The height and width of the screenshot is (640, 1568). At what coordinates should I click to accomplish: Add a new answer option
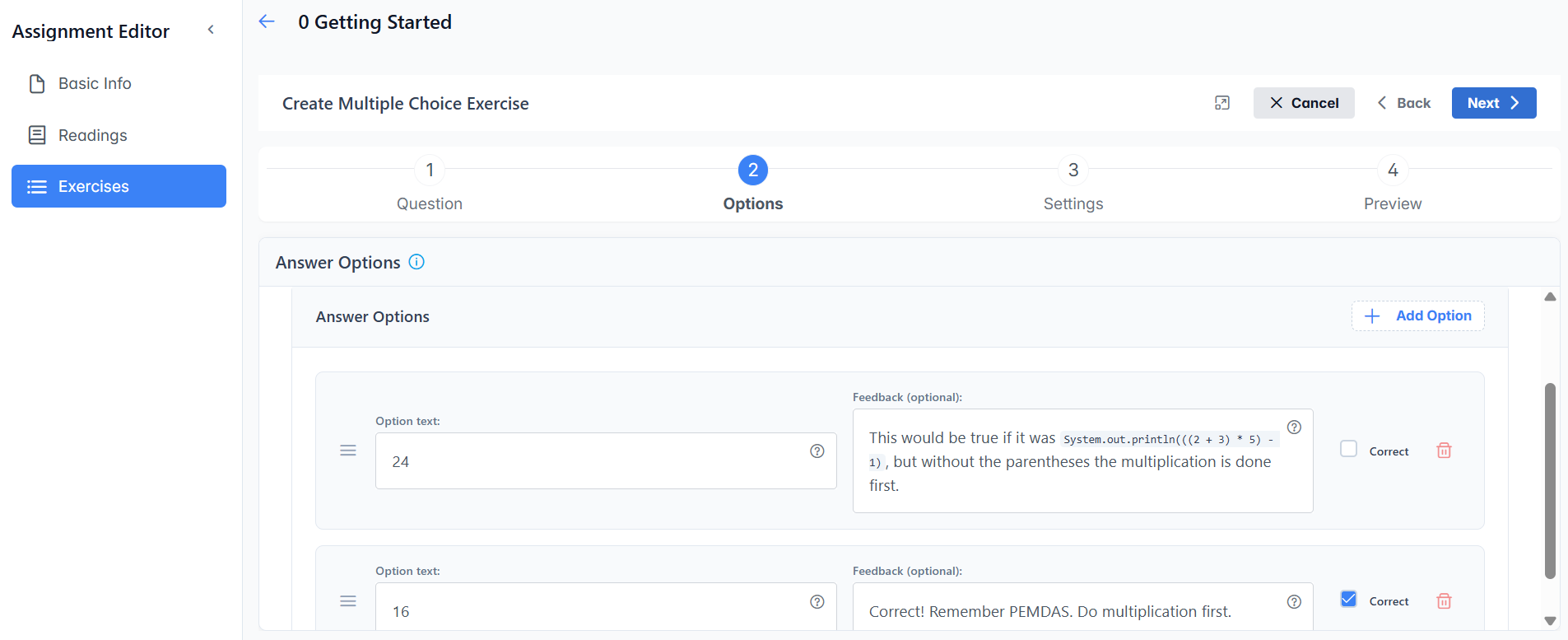coord(1417,315)
